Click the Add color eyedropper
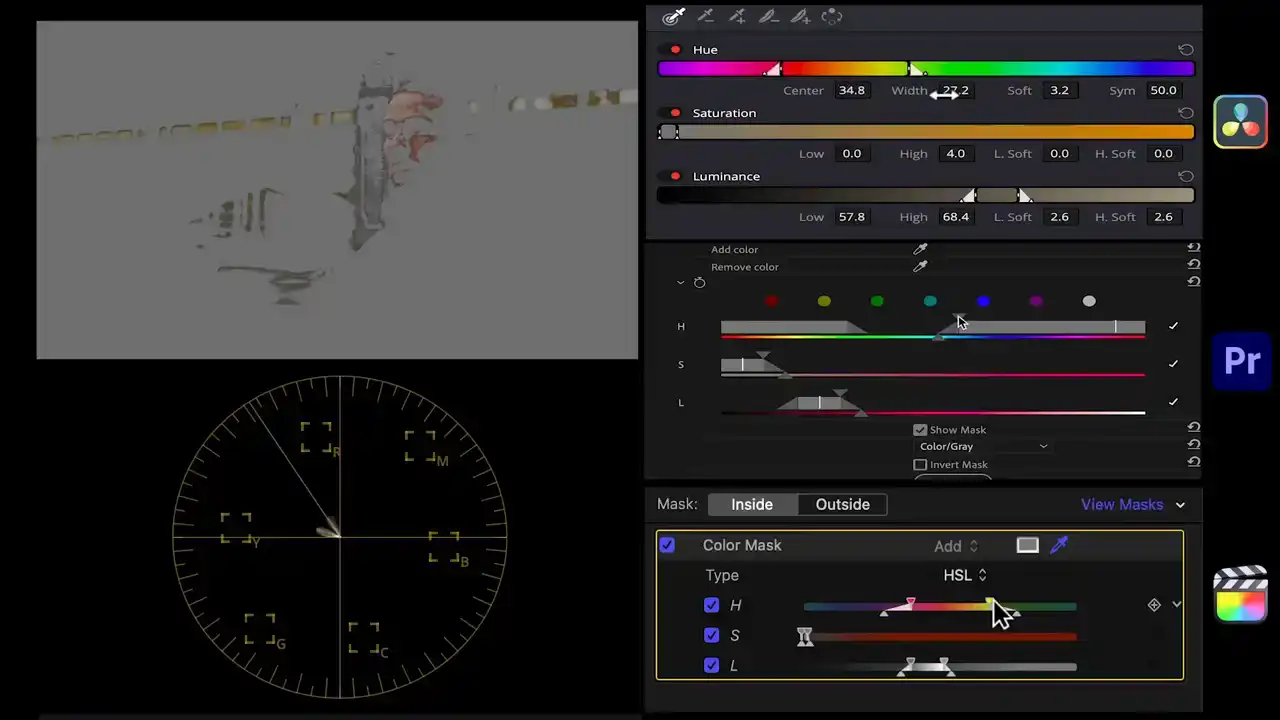1280x720 pixels. click(920, 249)
